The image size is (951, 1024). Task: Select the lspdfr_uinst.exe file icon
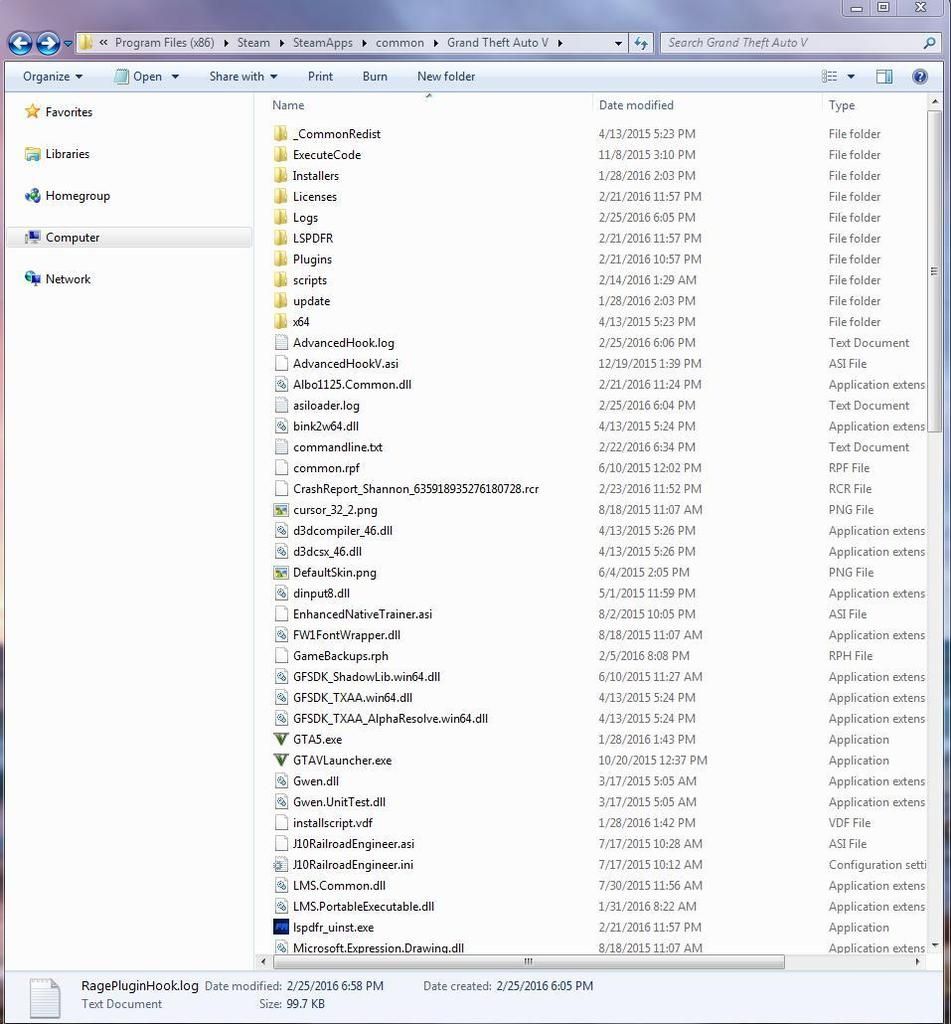click(281, 927)
